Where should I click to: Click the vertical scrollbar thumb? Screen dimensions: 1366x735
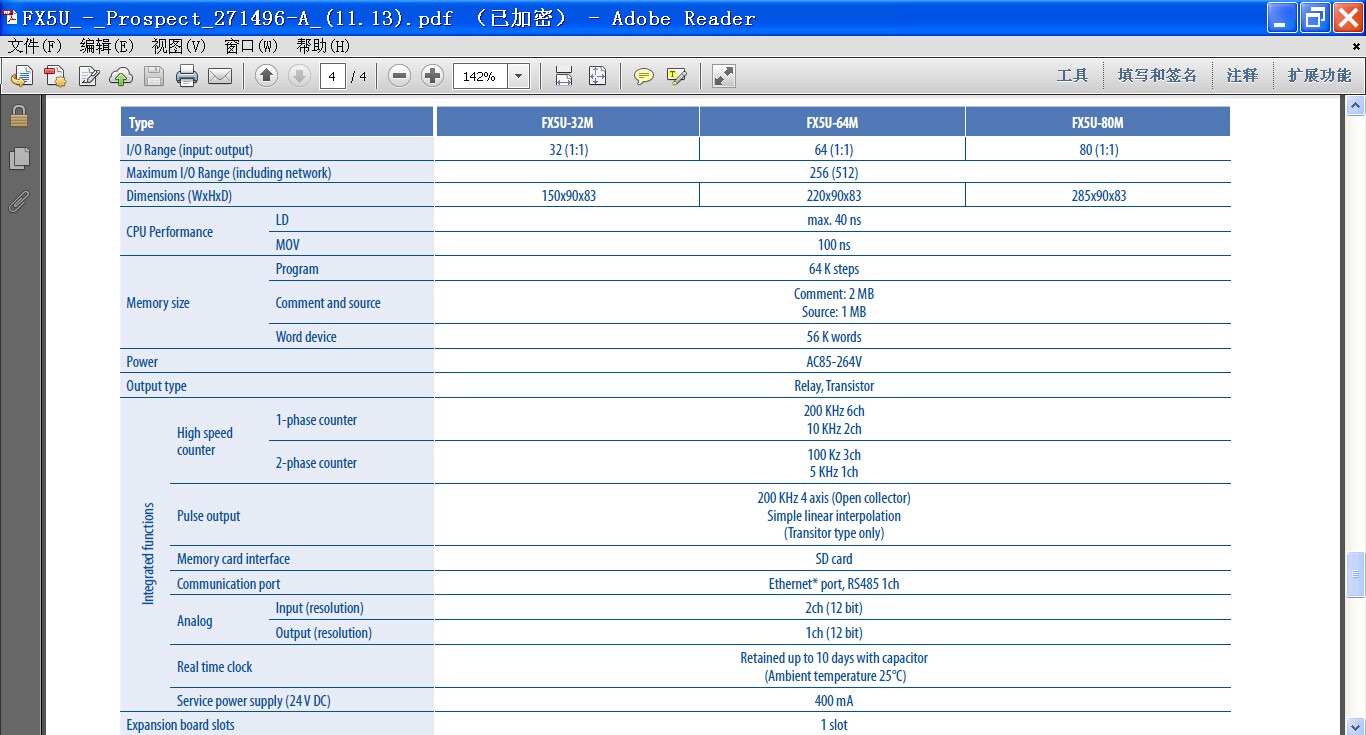pyautogui.click(x=1356, y=575)
